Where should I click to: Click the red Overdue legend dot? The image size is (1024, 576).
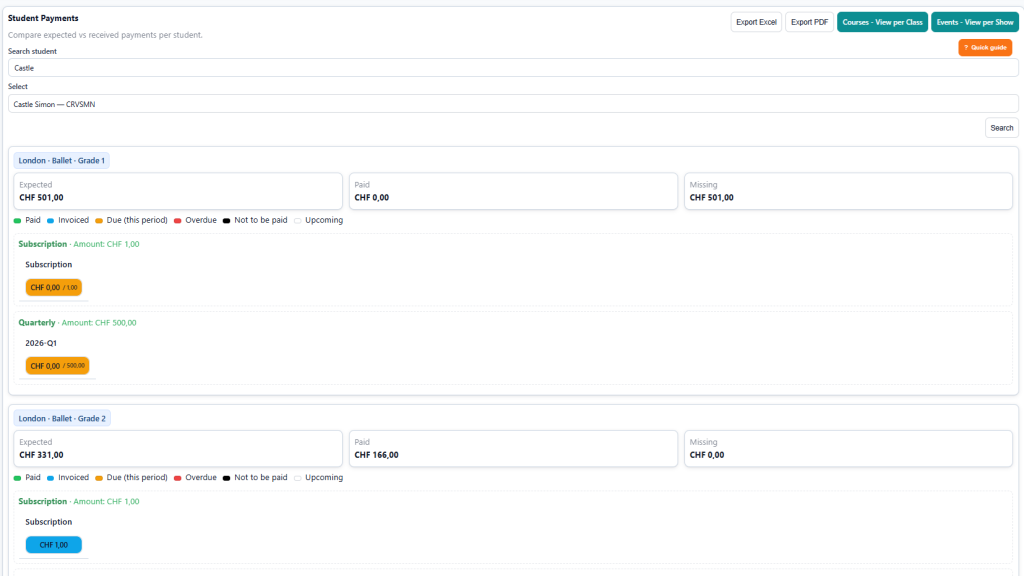(x=178, y=220)
